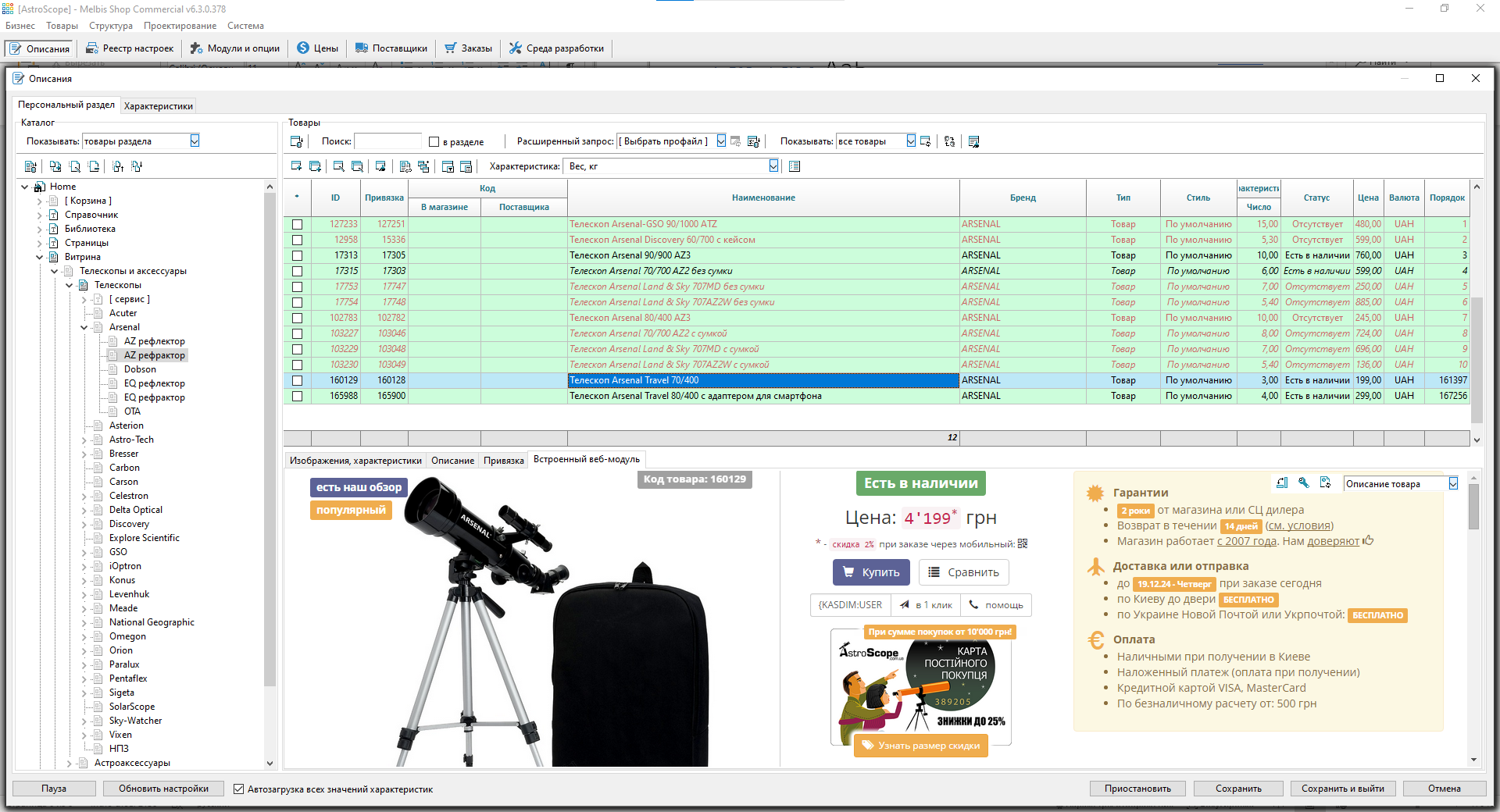Click the wrench icon in web module panel
Image resolution: width=1500 pixels, height=812 pixels.
(1303, 483)
